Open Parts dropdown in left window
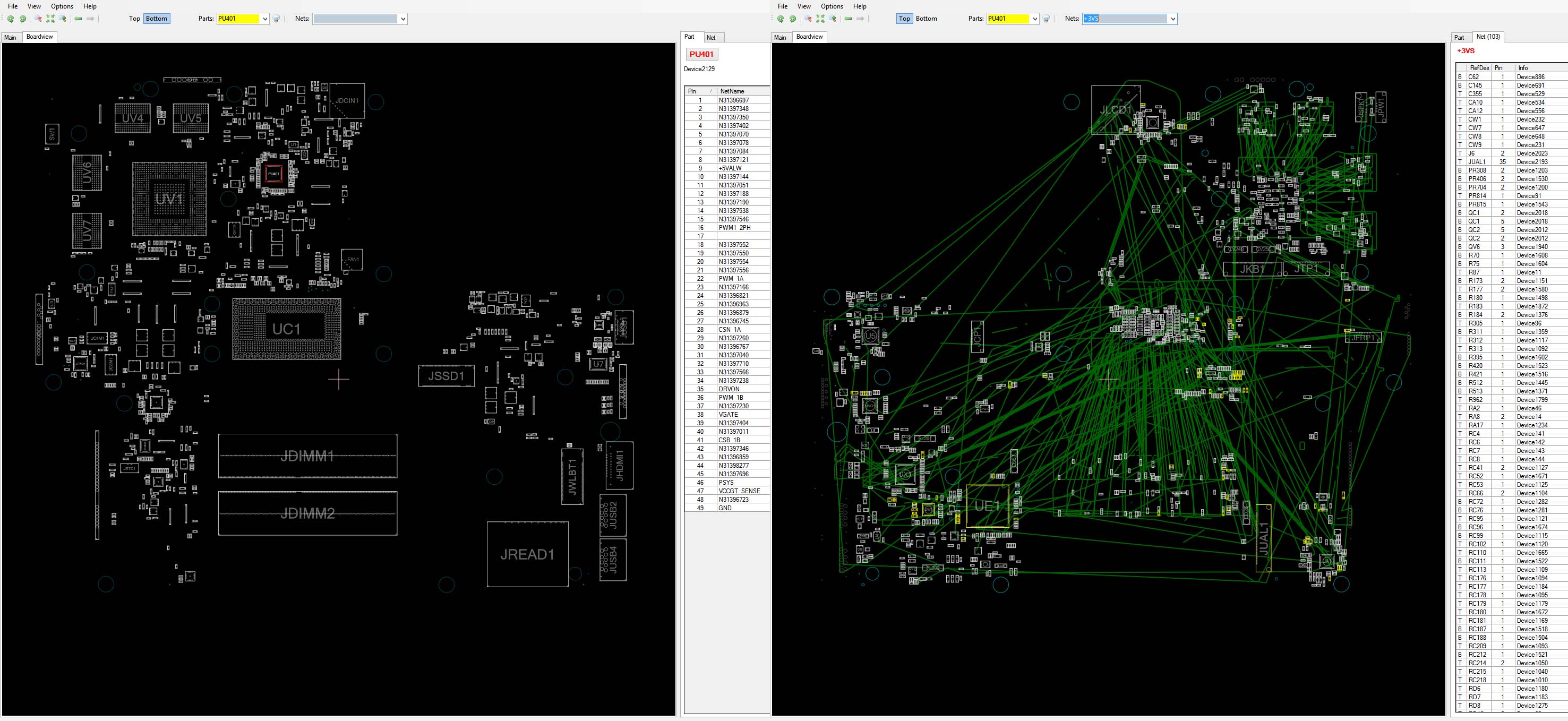The height and width of the screenshot is (721, 1568). 265,19
